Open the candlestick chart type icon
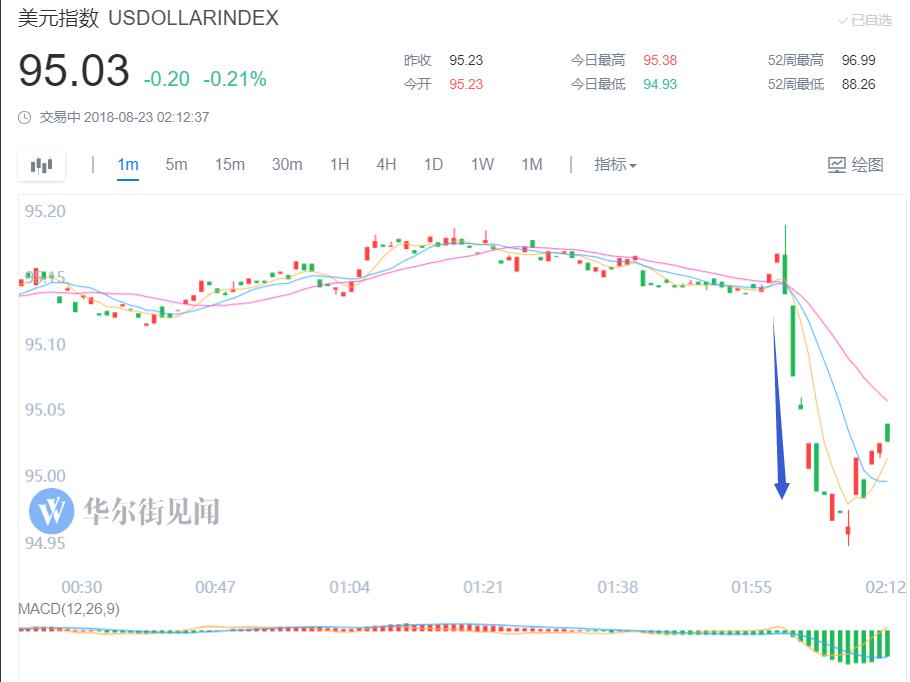The height and width of the screenshot is (682, 910). coord(41,165)
